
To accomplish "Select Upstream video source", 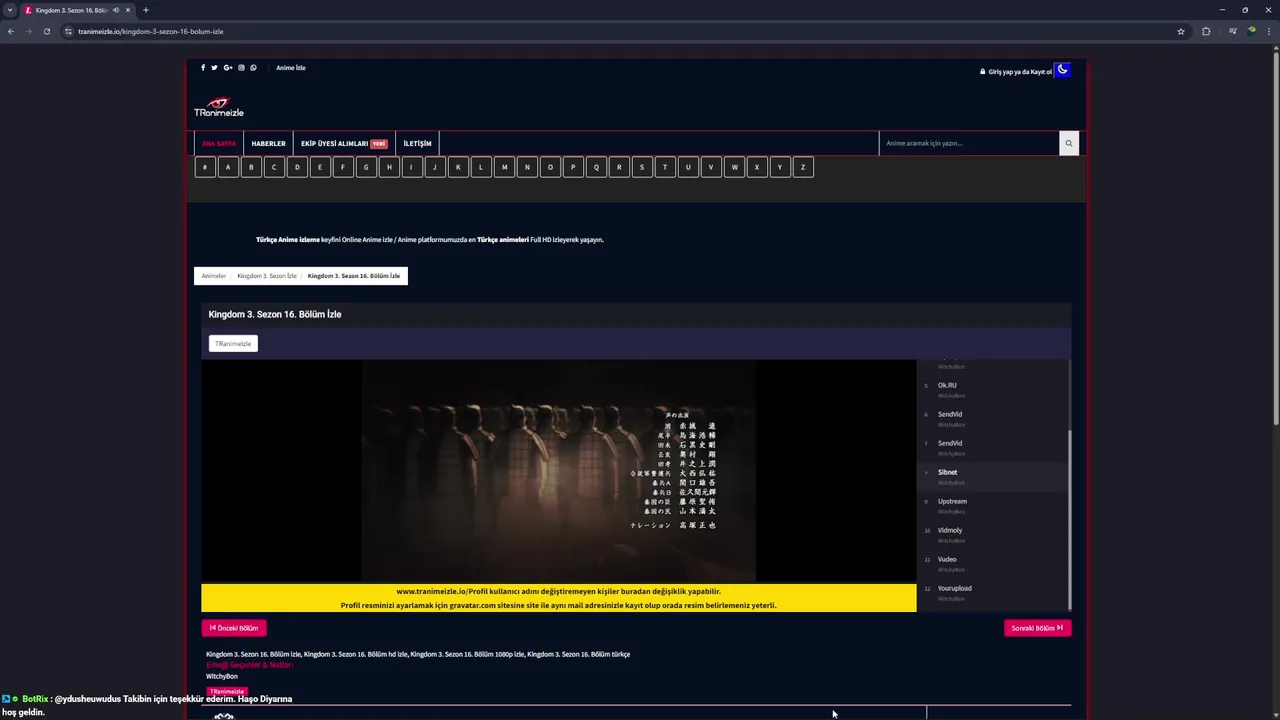I will [x=993, y=505].
